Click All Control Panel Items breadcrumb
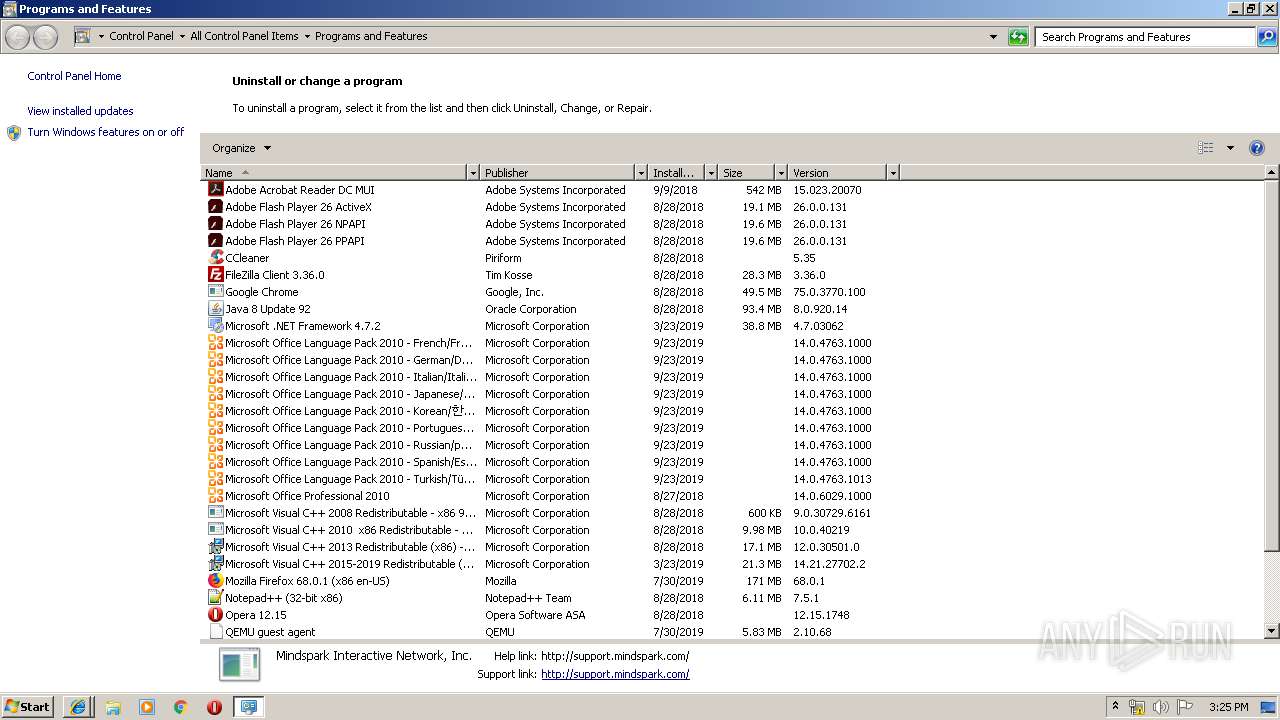This screenshot has width=1280, height=720. (244, 36)
